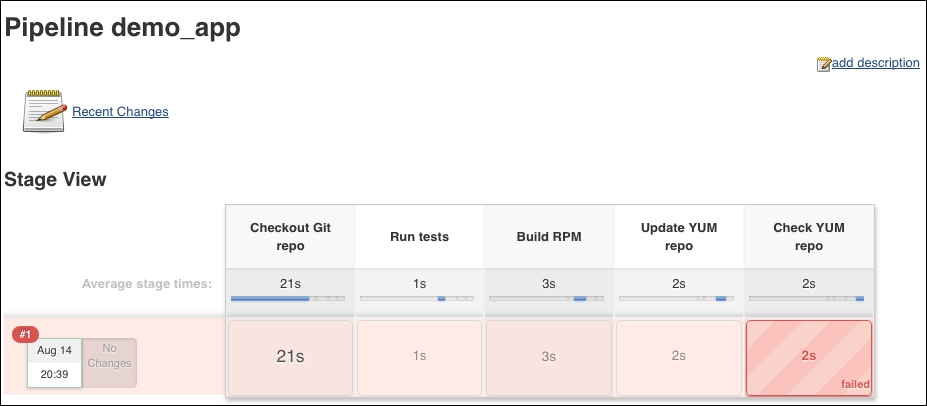The height and width of the screenshot is (406, 927).
Task: Click the notepad Recent Changes icon
Action: [44, 111]
